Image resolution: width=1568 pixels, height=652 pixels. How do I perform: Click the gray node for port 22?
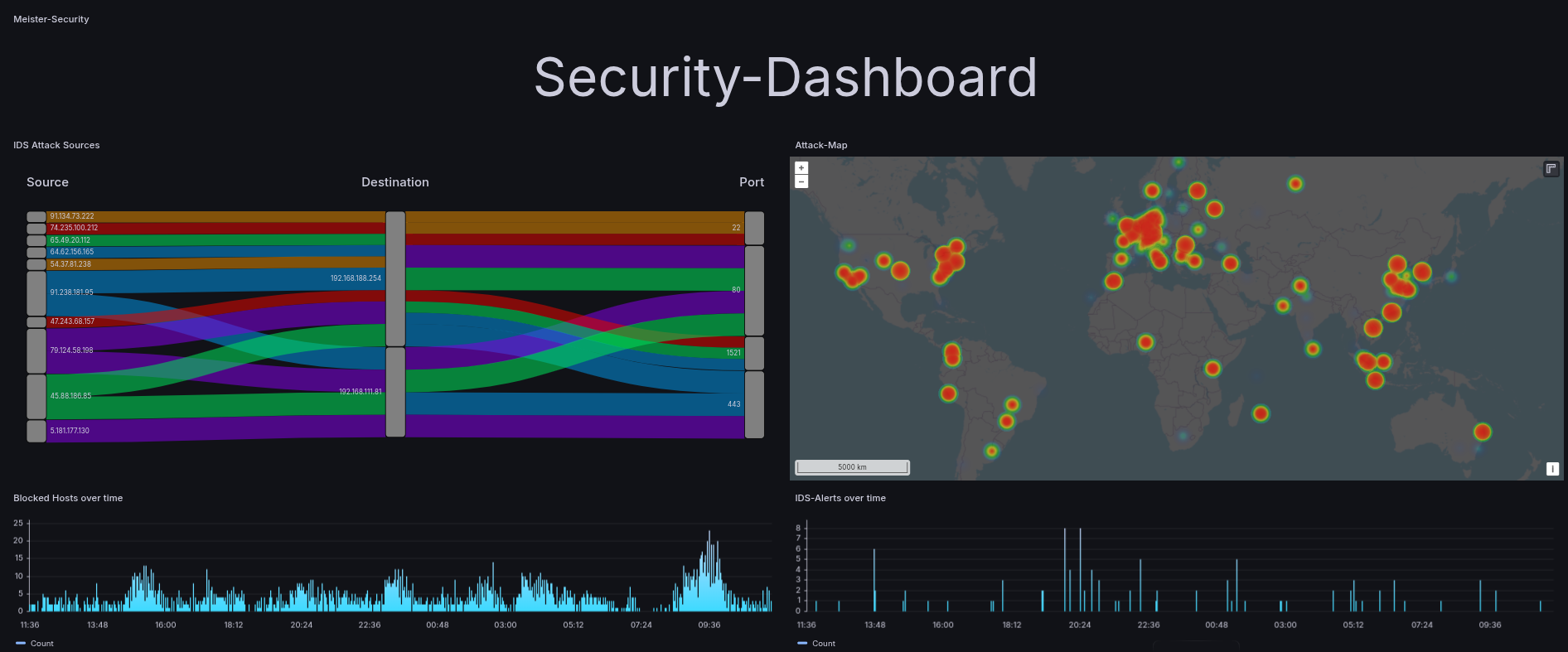pyautogui.click(x=754, y=228)
